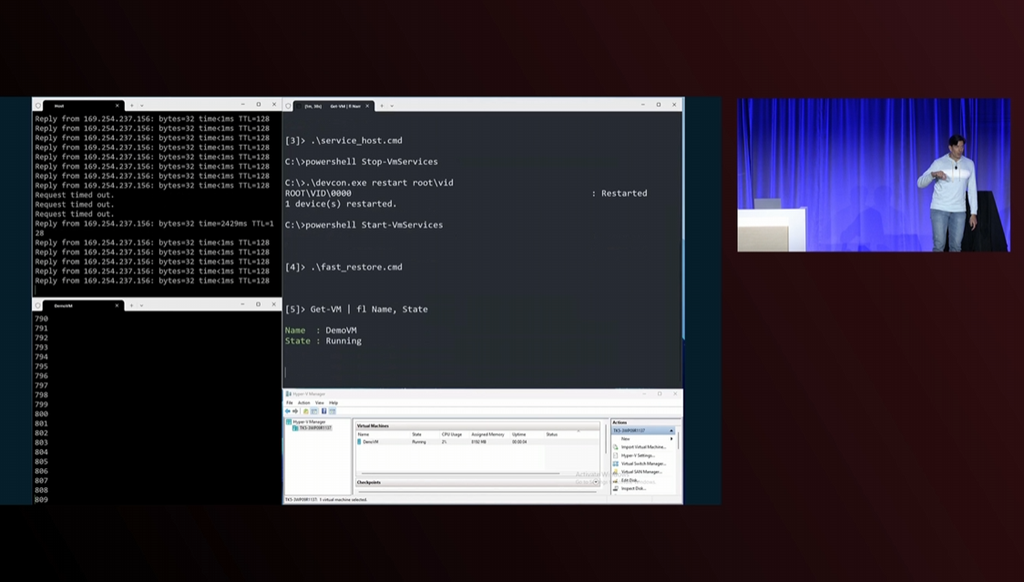The height and width of the screenshot is (582, 1024).
Task: Open the Action menu in Hyper-V Manager
Action: coord(303,403)
